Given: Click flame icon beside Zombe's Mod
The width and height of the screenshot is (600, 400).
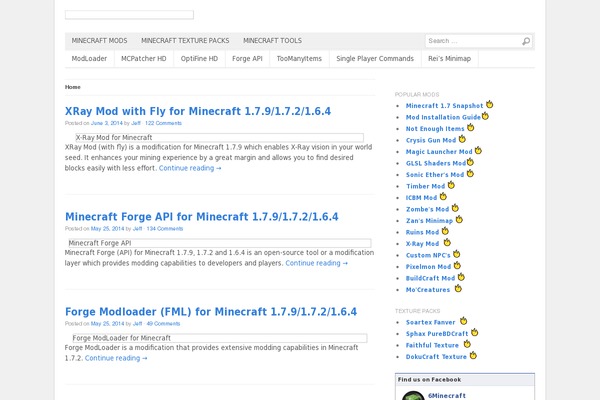Looking at the screenshot, I should [x=455, y=208].
